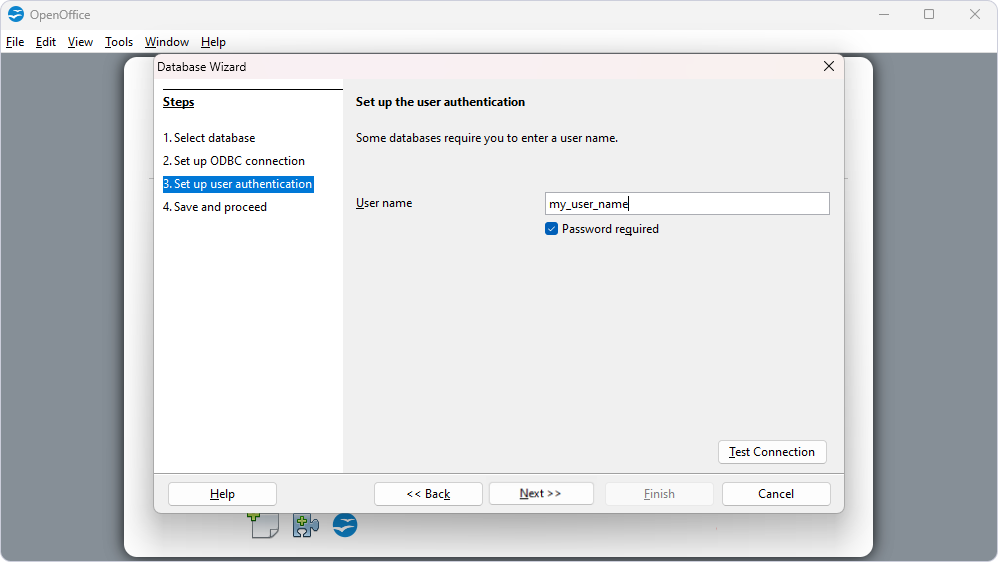Screen dimensions: 998x562
Task: Click the round OpenOffice bird icon below wizard
Action: tap(345, 525)
